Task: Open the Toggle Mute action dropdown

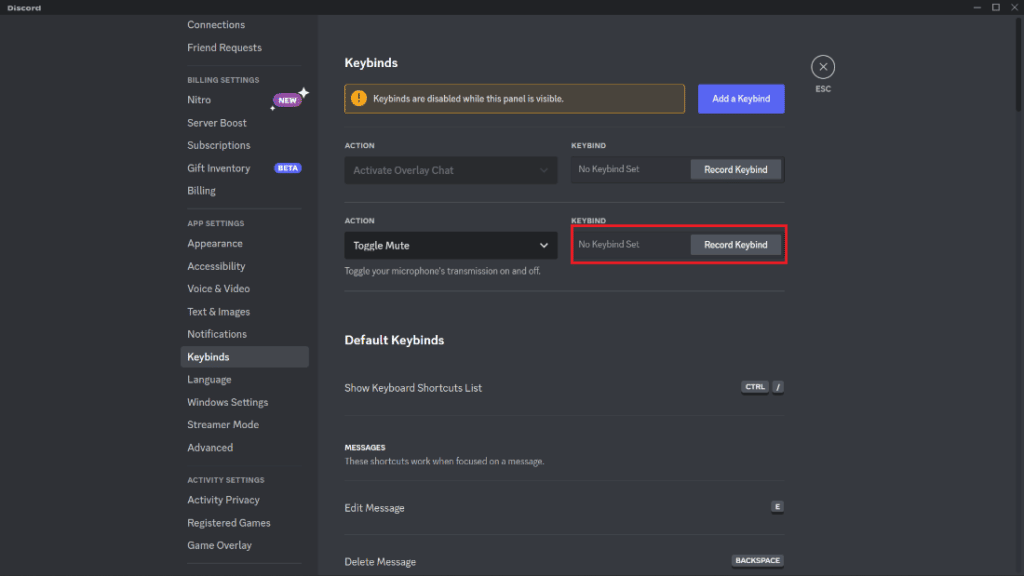Action: coord(450,245)
